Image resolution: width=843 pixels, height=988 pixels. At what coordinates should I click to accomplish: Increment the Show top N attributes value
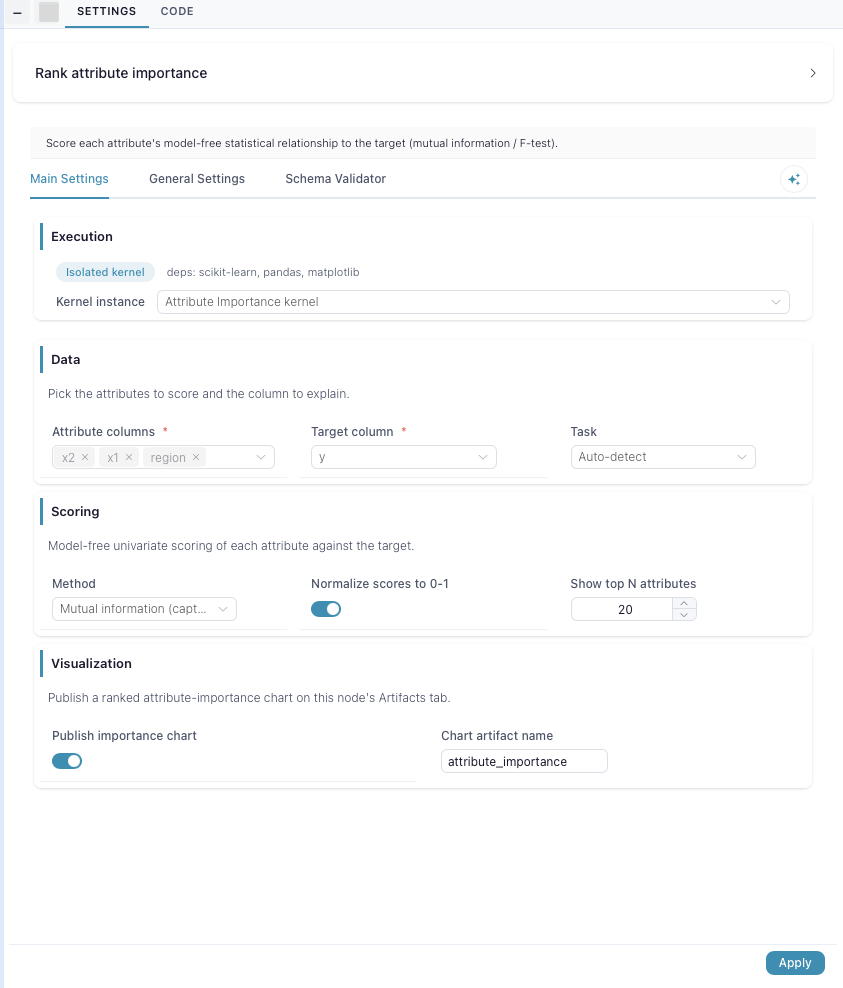click(x=684, y=604)
